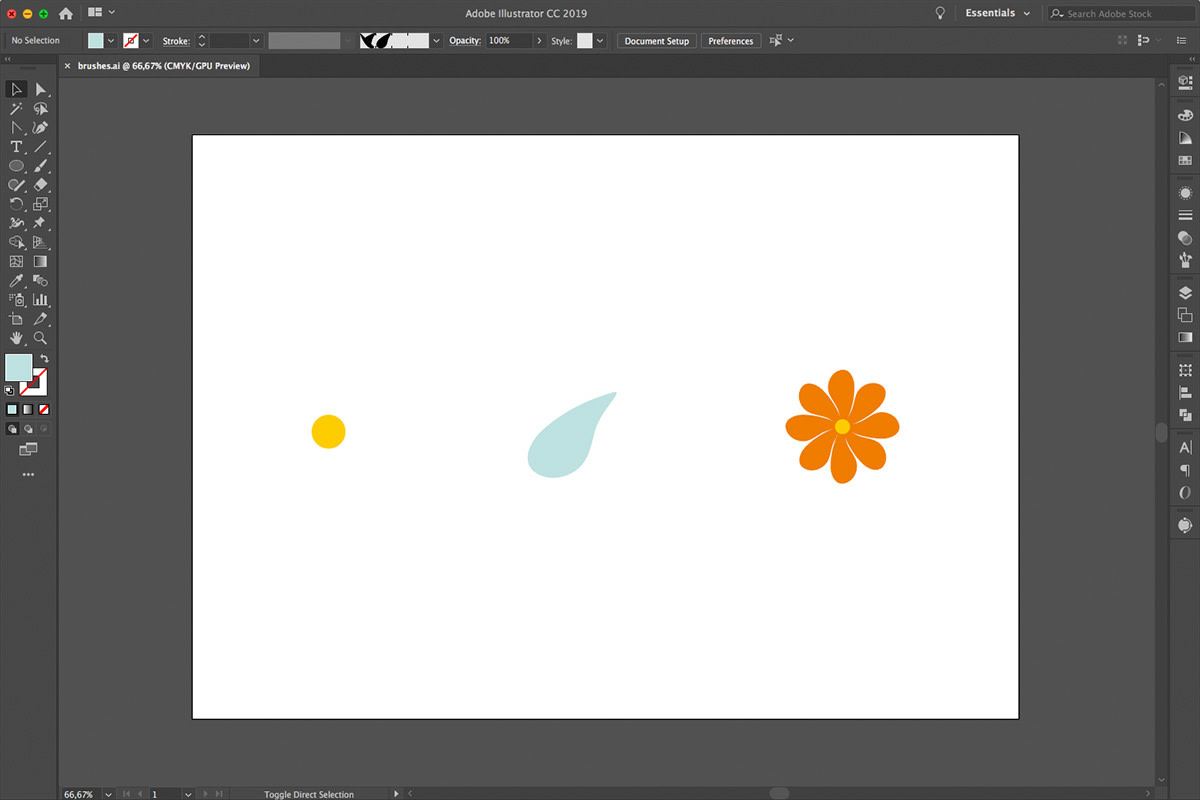Open the stroke weight dropdown
The image size is (1200, 800).
click(256, 41)
